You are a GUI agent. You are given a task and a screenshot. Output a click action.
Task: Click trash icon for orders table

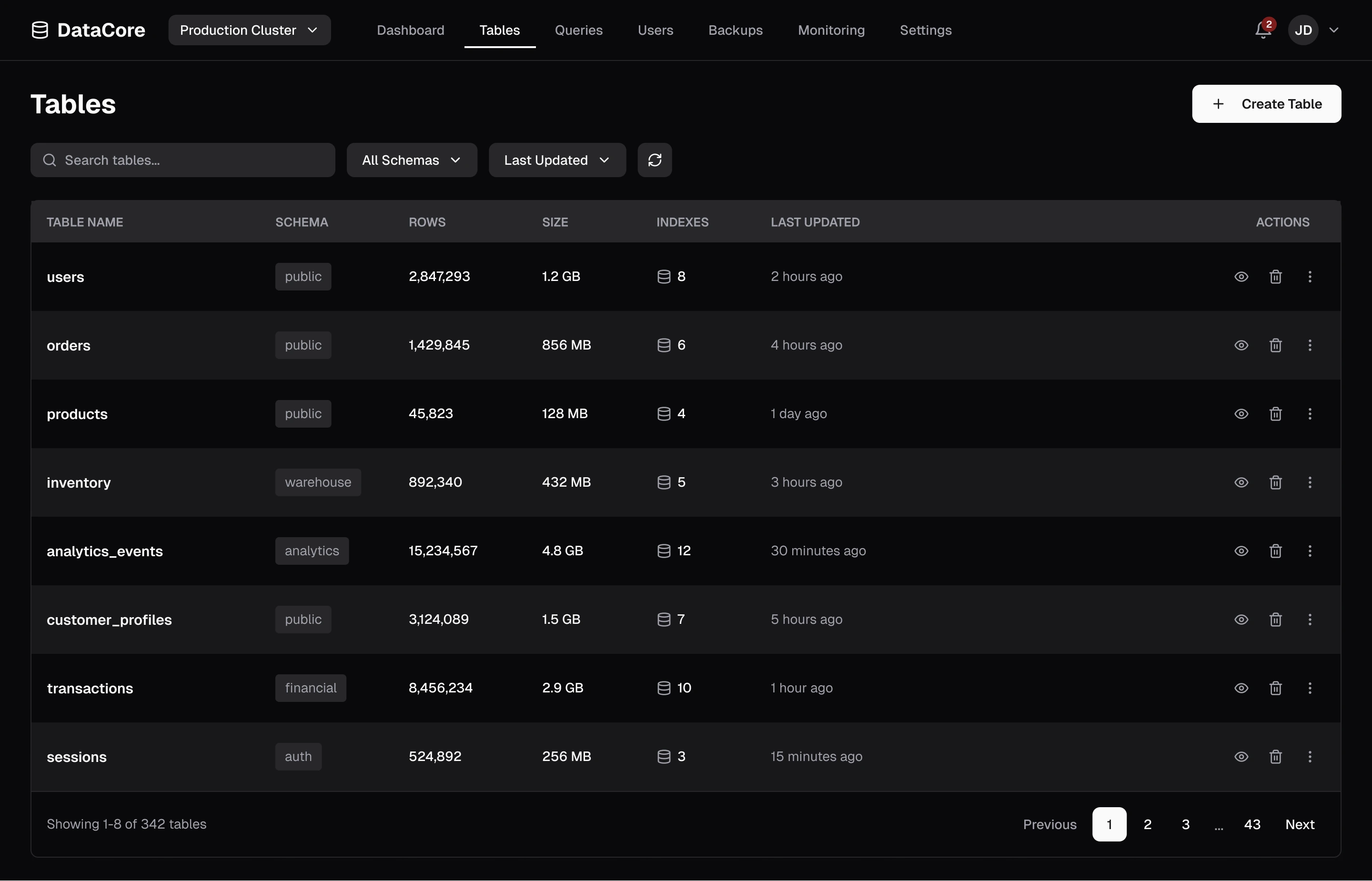click(x=1275, y=345)
